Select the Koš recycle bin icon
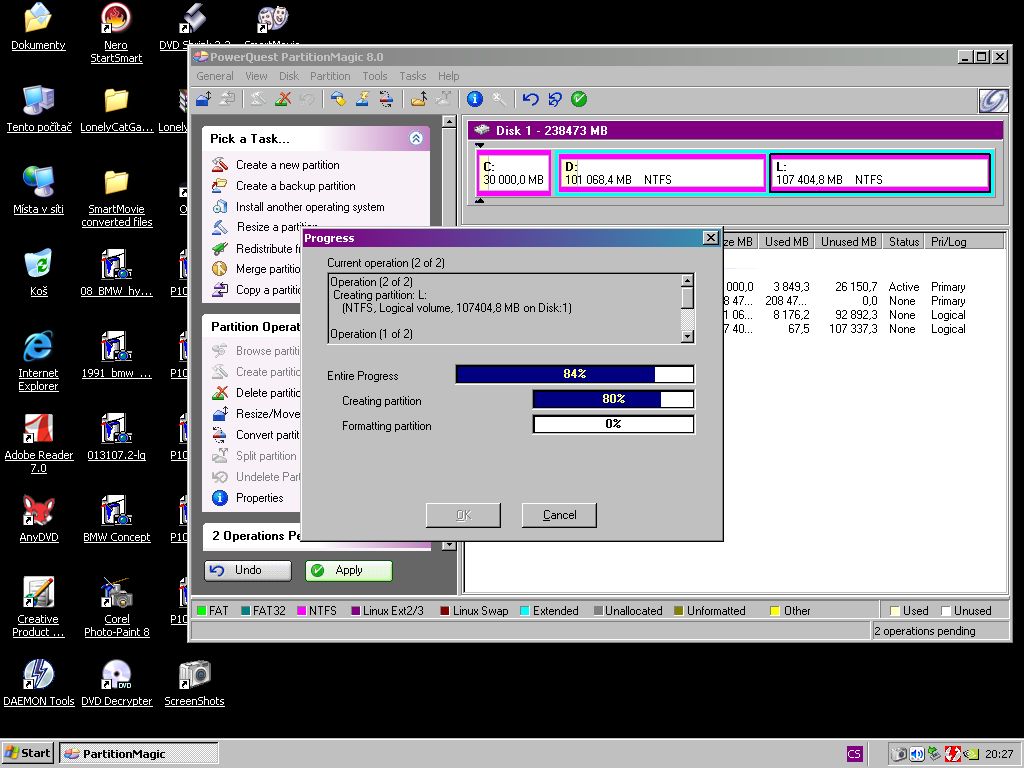 pyautogui.click(x=39, y=272)
